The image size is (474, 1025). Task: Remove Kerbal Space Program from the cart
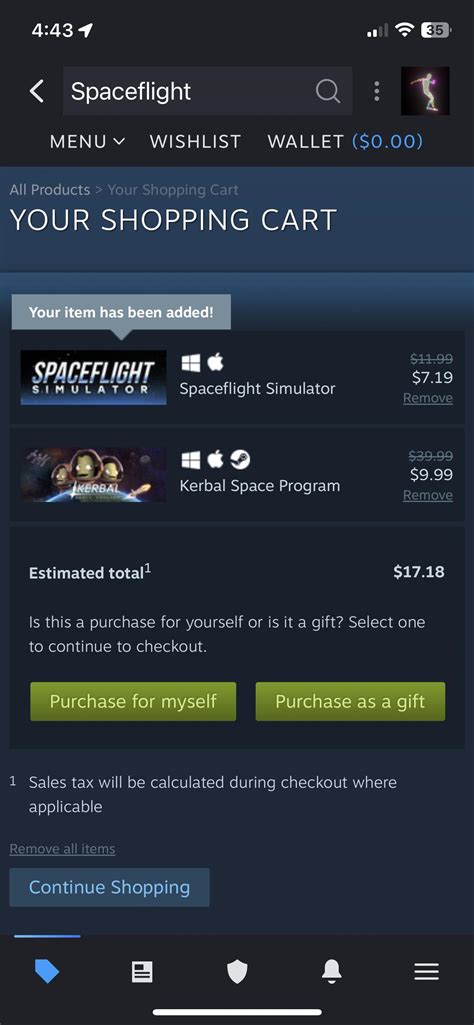[428, 496]
